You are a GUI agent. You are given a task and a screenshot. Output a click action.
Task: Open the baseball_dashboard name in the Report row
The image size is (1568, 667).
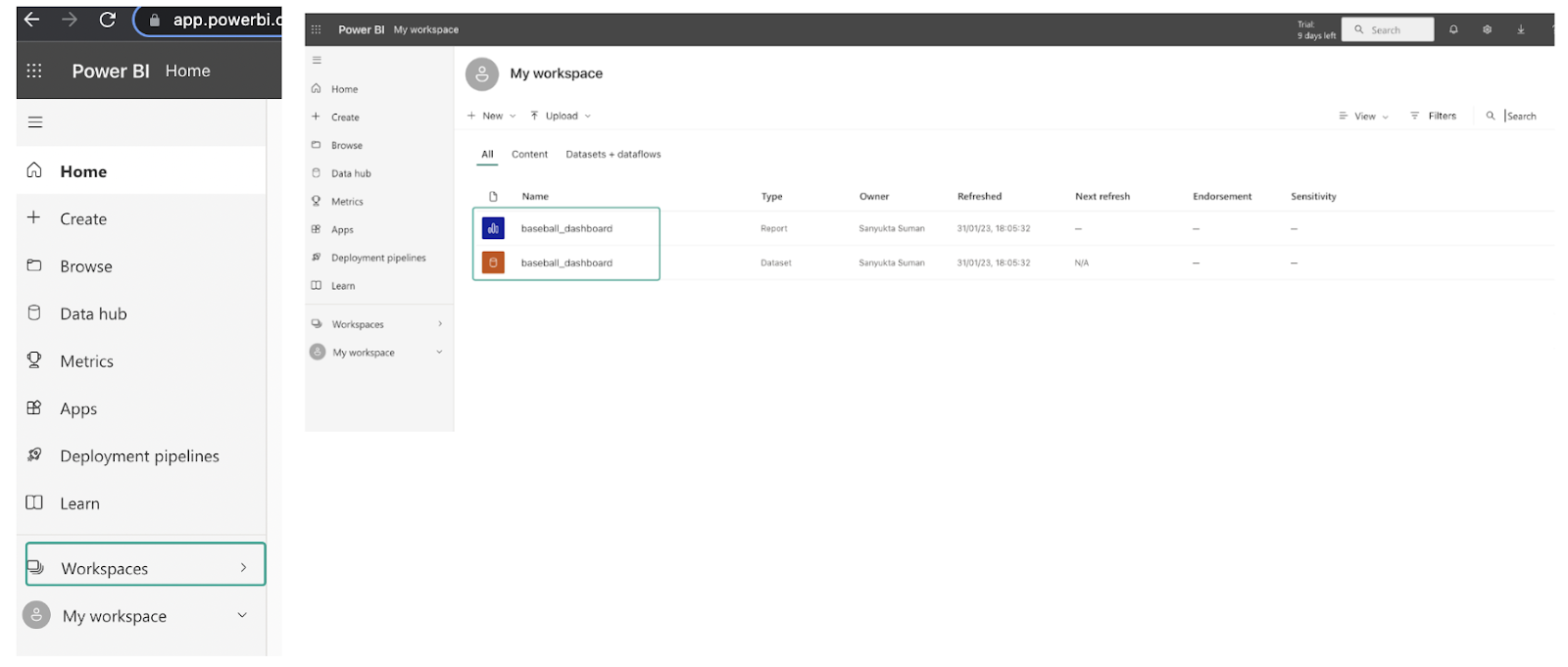coord(566,228)
